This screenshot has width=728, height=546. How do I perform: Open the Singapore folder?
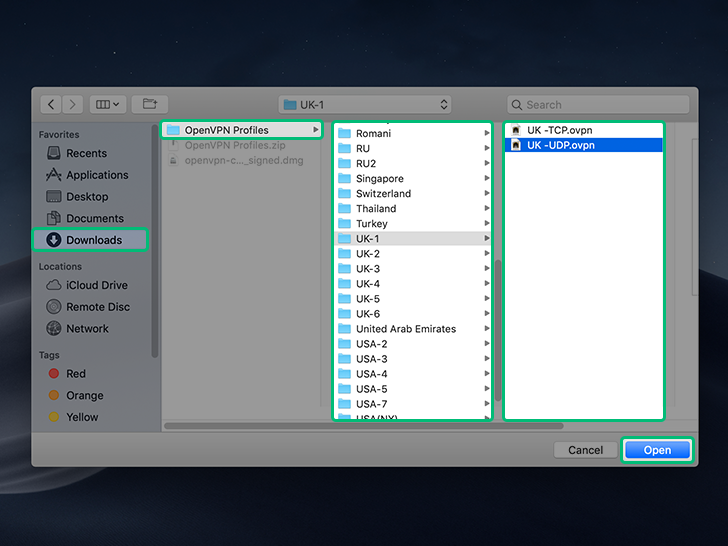[x=412, y=178]
